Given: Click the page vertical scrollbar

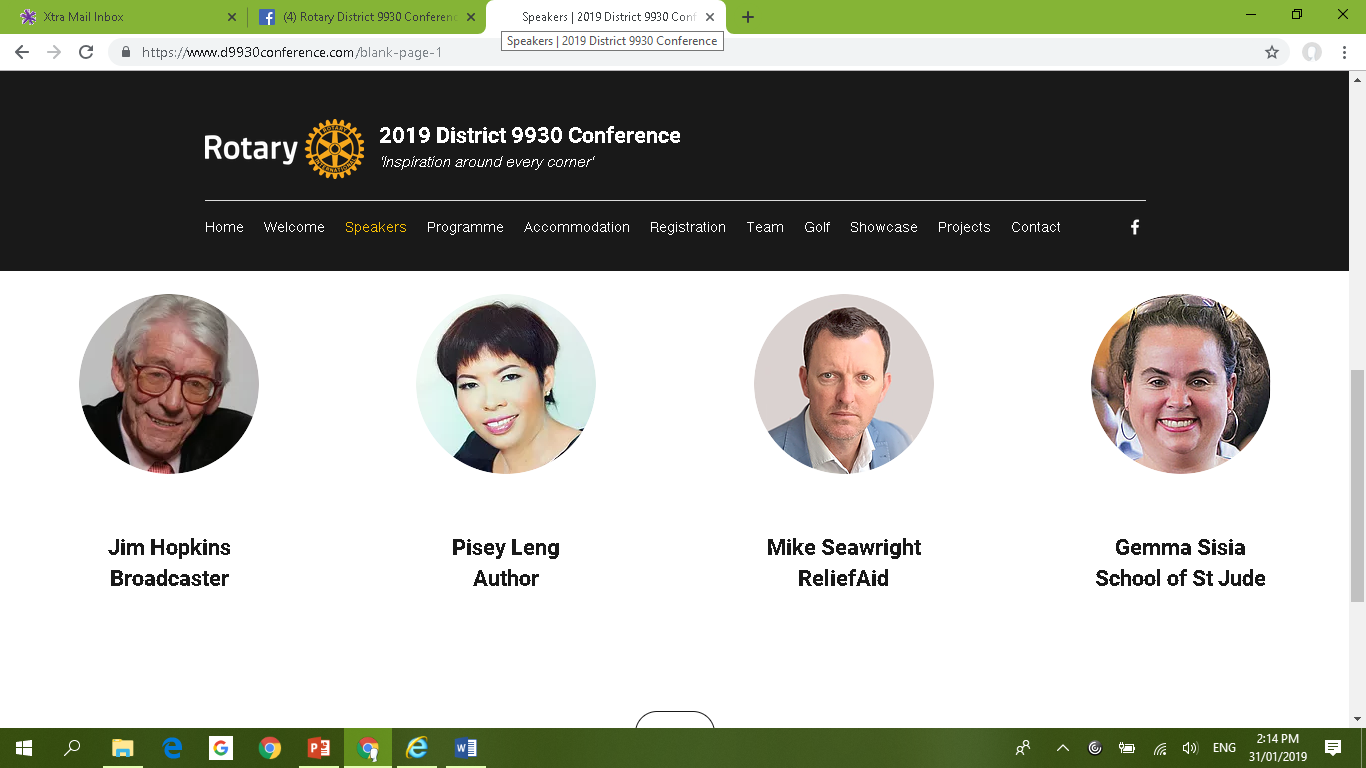Looking at the screenshot, I should (x=1357, y=485).
